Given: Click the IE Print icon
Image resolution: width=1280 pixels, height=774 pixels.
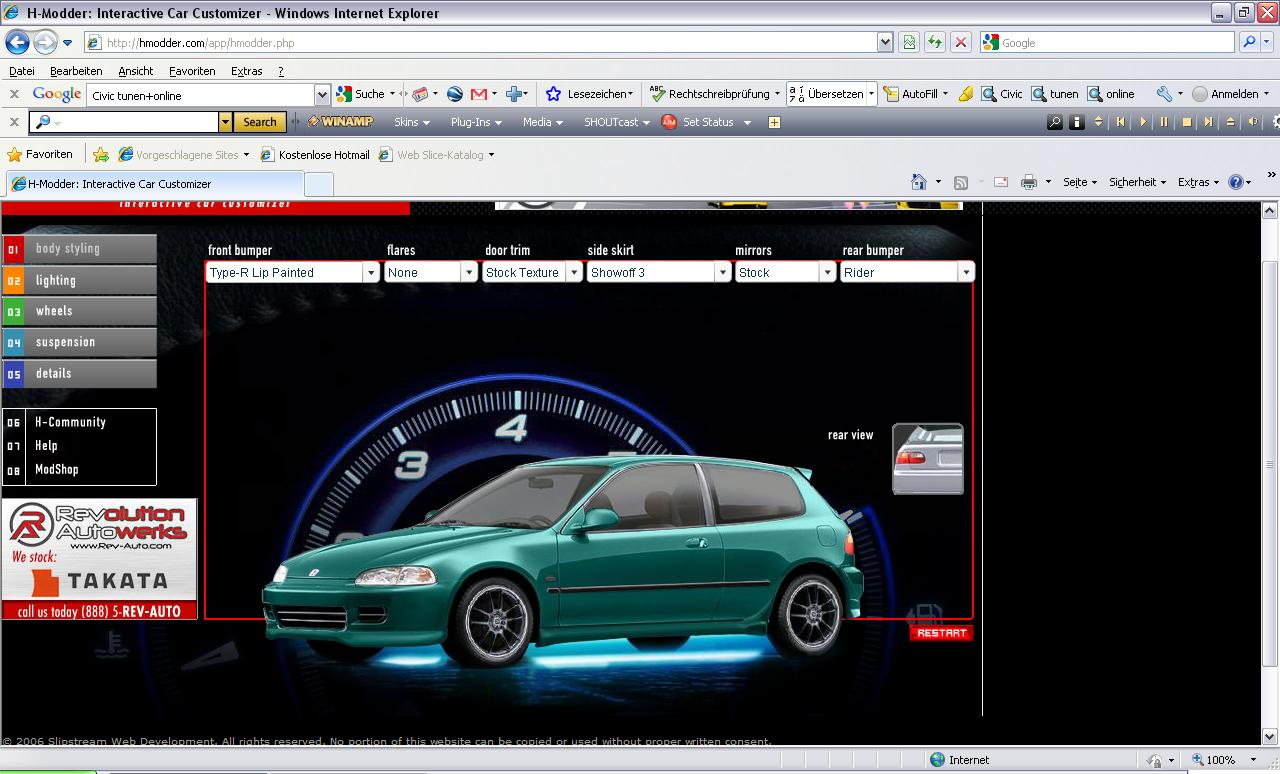Looking at the screenshot, I should click(x=1028, y=182).
